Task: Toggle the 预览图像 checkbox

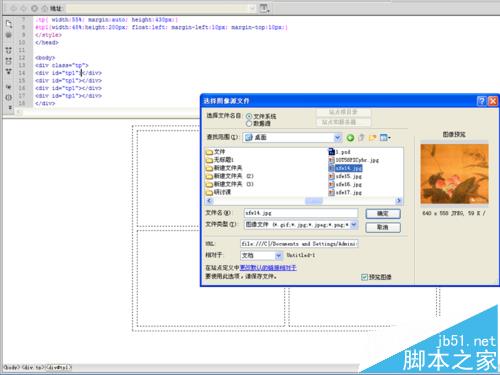Action: pyautogui.click(x=364, y=277)
